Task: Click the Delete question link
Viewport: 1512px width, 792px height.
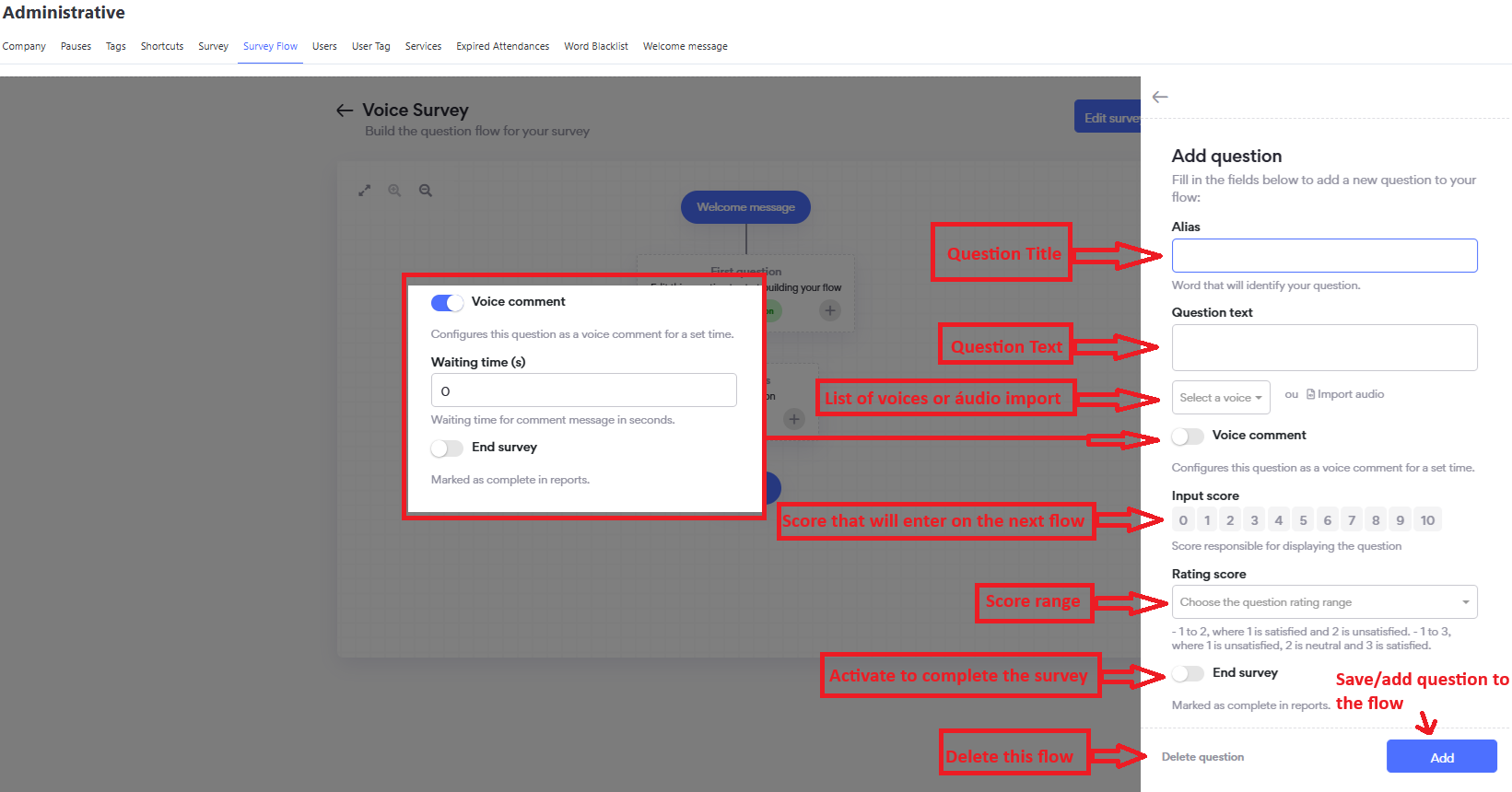Action: click(x=1202, y=757)
